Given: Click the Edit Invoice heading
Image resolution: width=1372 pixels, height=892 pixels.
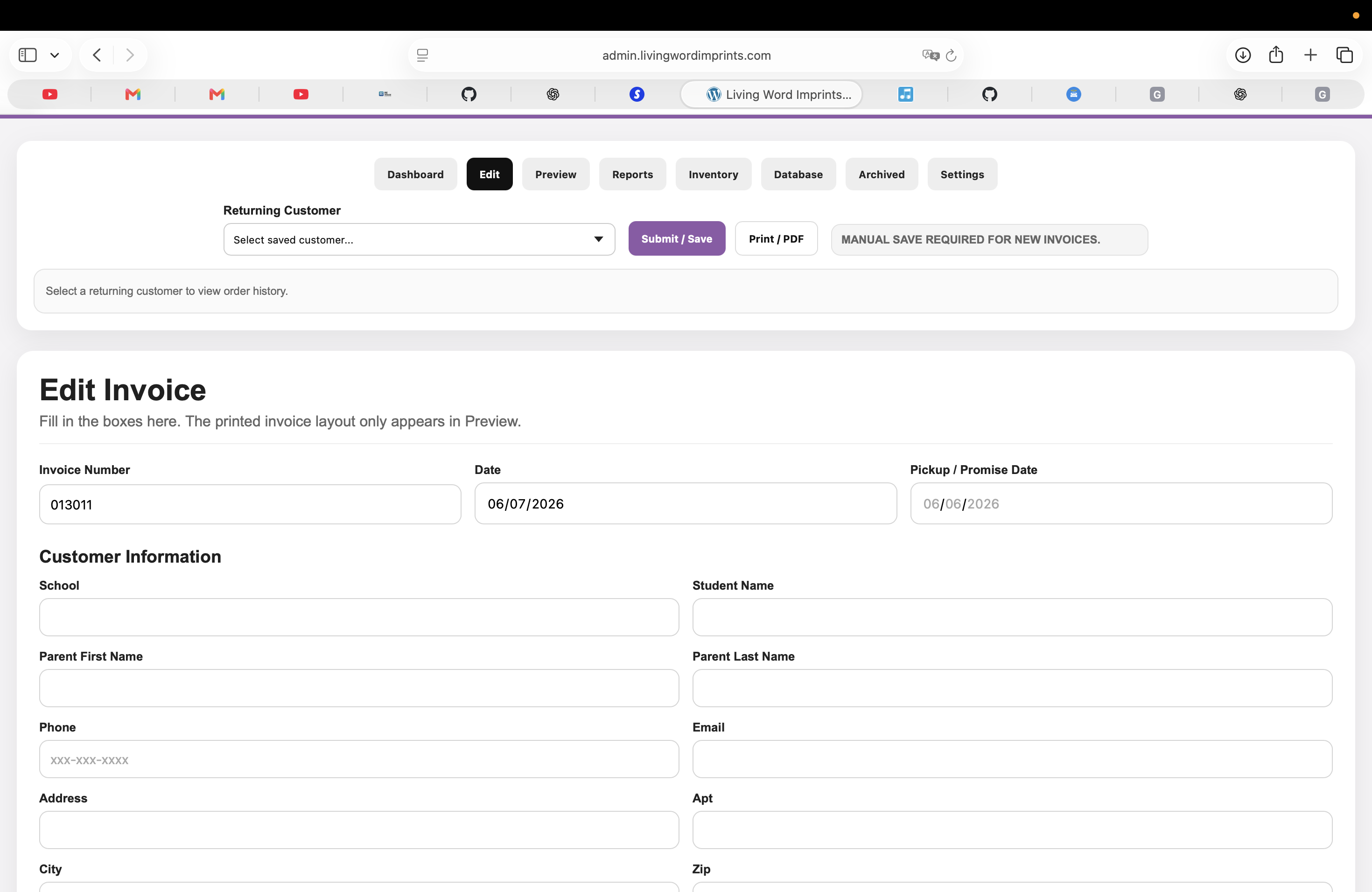Looking at the screenshot, I should [x=123, y=390].
